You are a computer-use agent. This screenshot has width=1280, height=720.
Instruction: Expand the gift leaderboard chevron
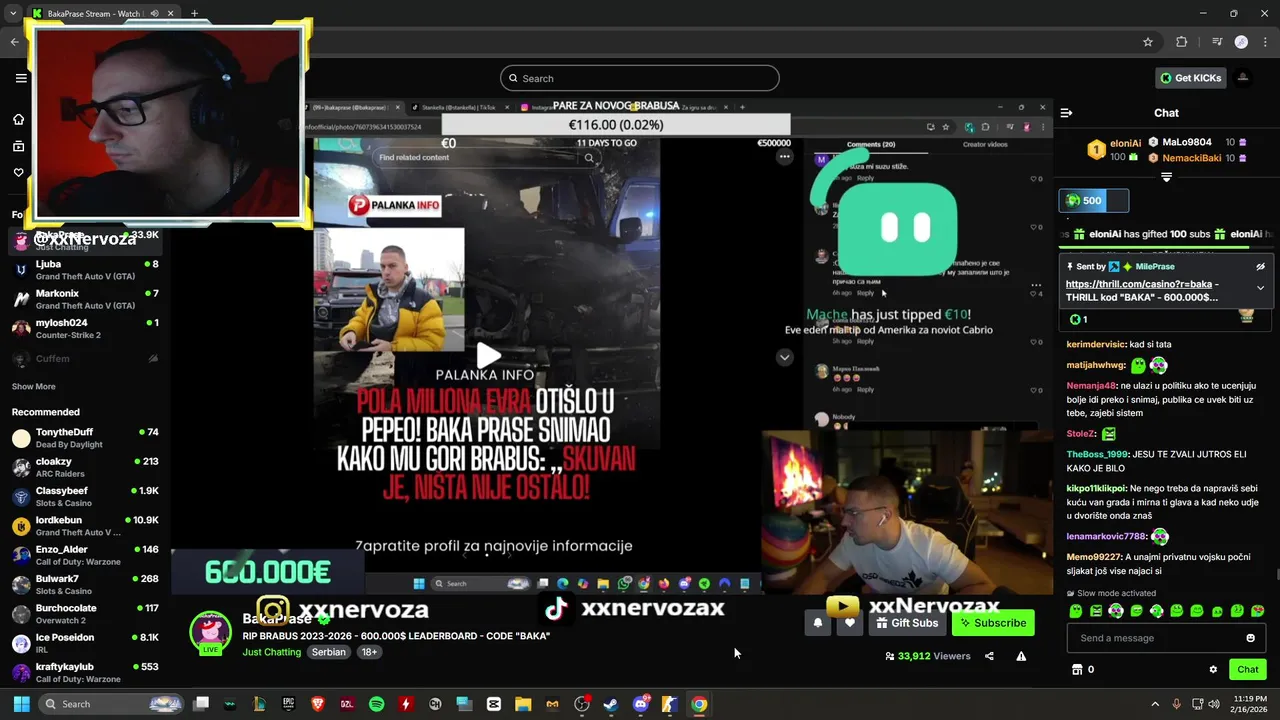pyautogui.click(x=1166, y=177)
